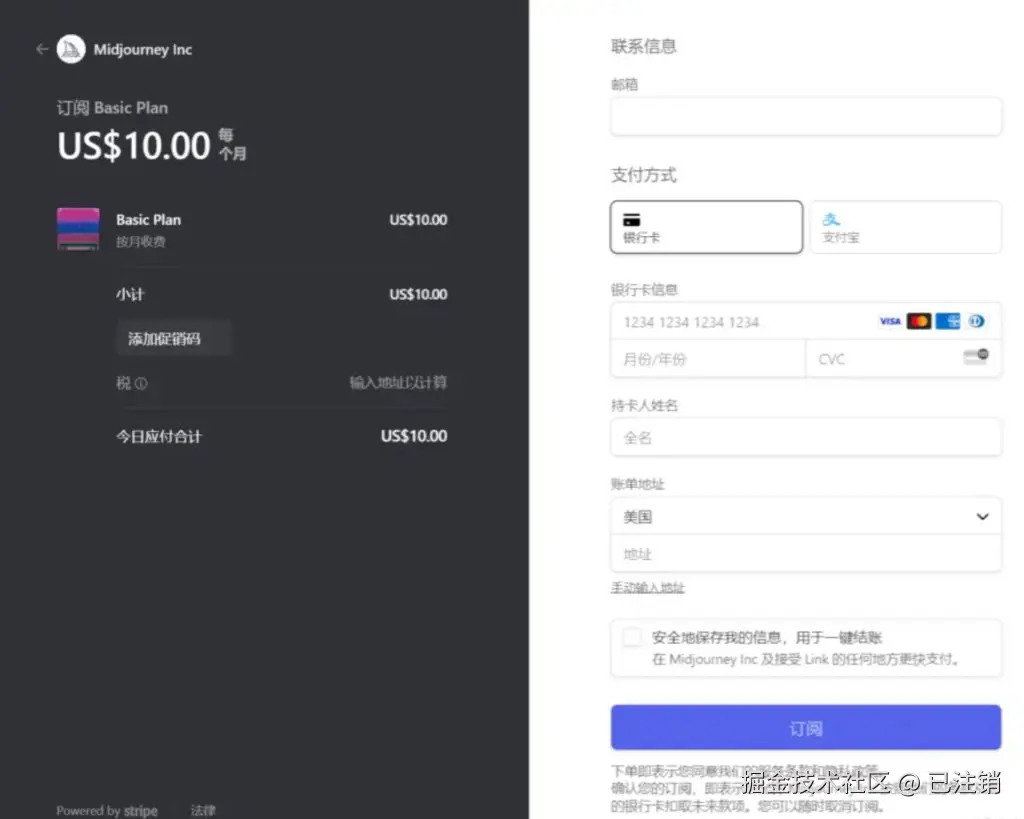This screenshot has height=819, width=1024.
Task: Click the American Express brand icon
Action: tap(948, 321)
